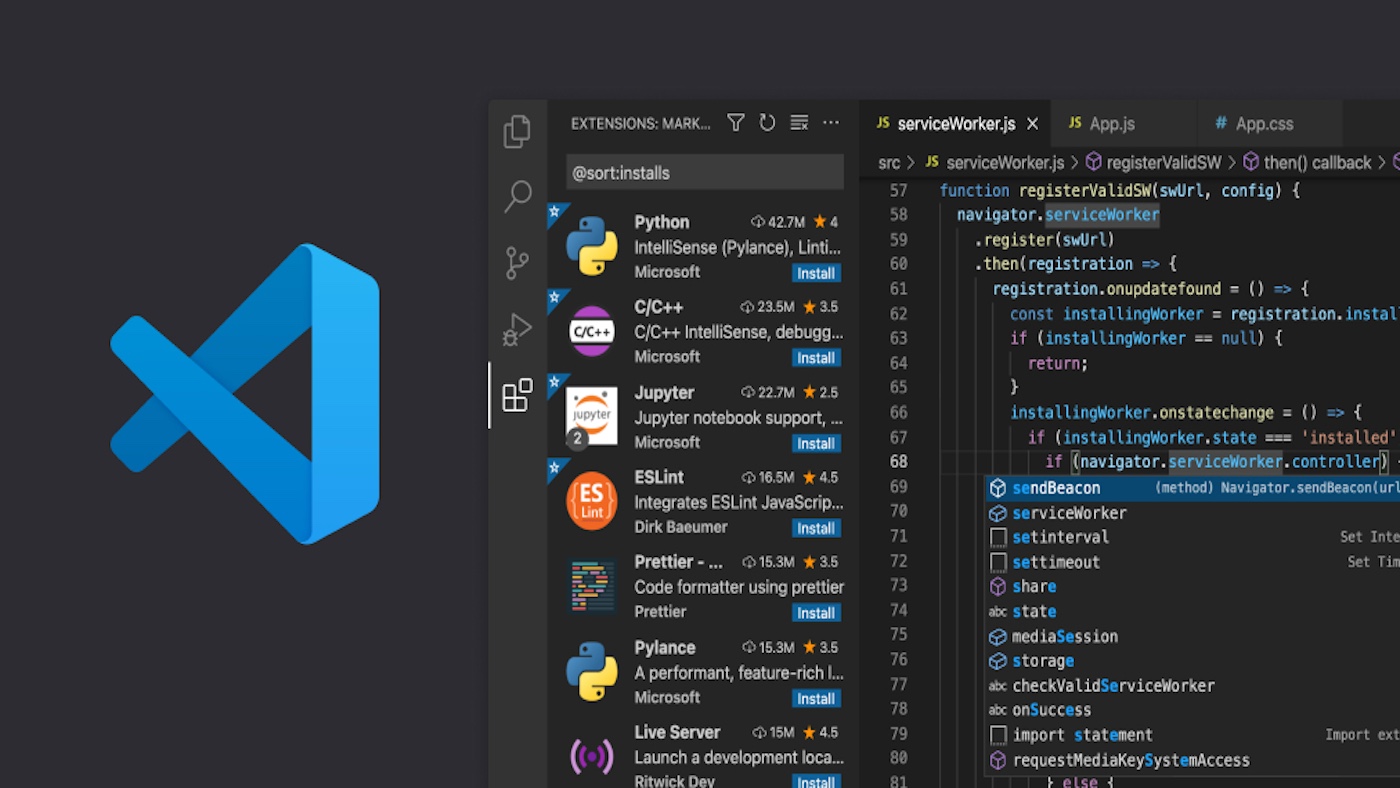Image resolution: width=1400 pixels, height=788 pixels.
Task: Install the ESLint extension
Action: [x=816, y=528]
